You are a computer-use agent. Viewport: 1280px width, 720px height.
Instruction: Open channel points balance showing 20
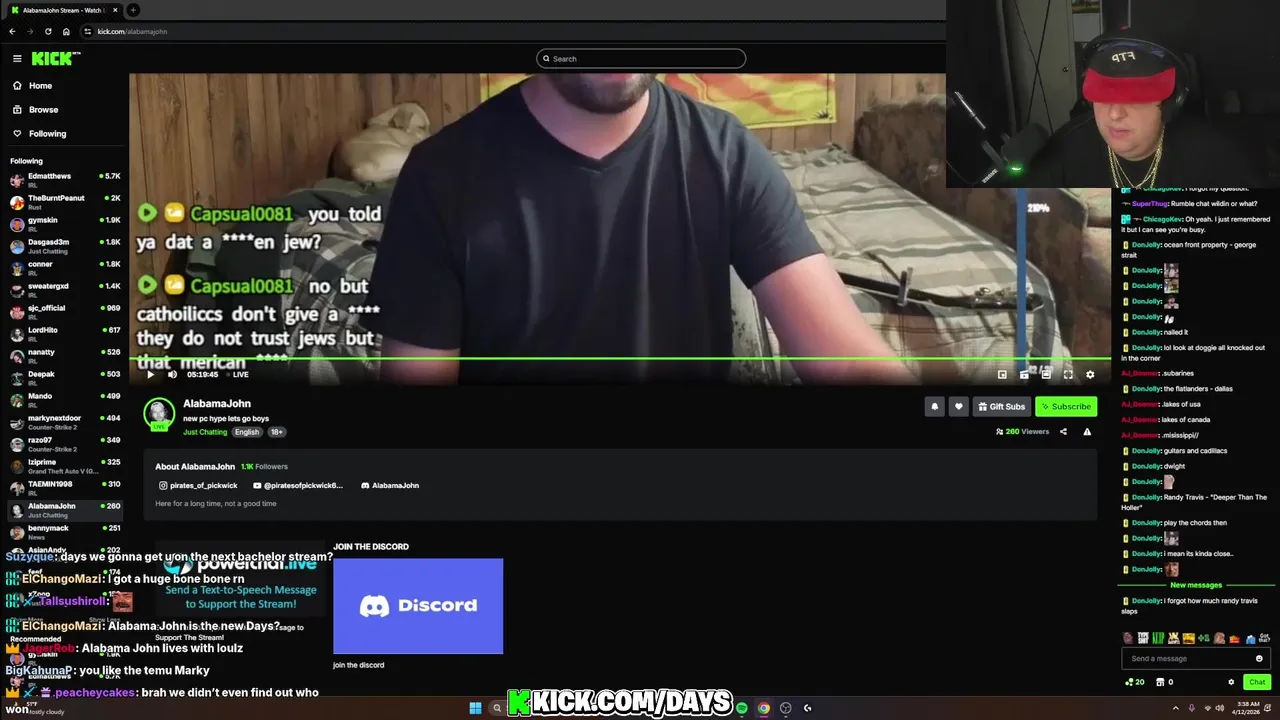click(x=1135, y=682)
